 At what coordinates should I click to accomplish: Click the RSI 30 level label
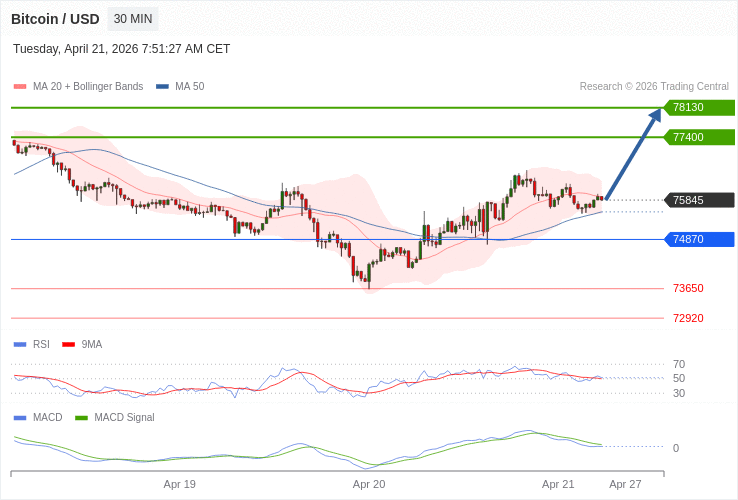[x=679, y=393]
